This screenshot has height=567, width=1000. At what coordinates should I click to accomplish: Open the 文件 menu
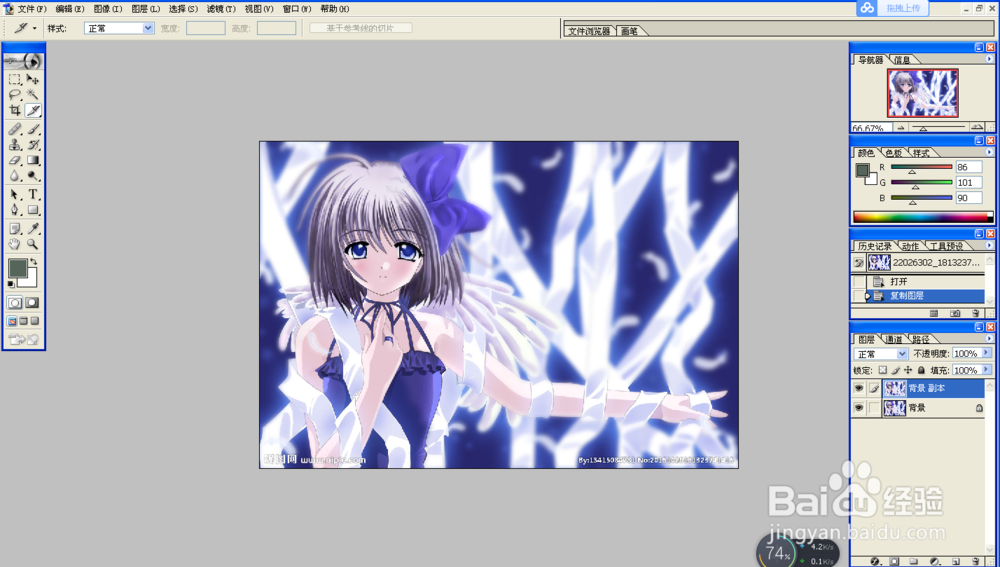[32, 9]
